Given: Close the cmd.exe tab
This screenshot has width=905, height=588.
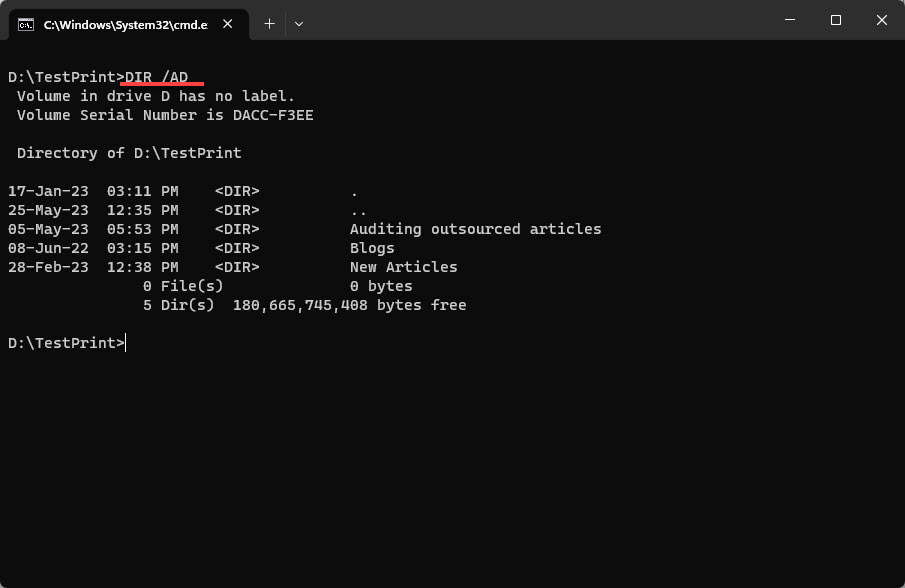Looking at the screenshot, I should coord(229,24).
